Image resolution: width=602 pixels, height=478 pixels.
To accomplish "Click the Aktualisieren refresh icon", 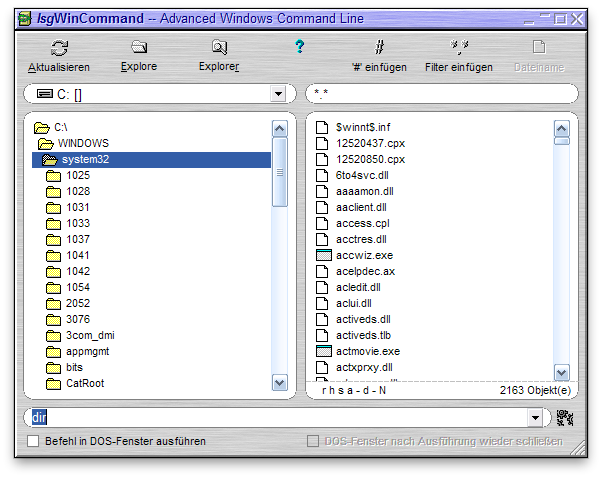I will pos(59,48).
